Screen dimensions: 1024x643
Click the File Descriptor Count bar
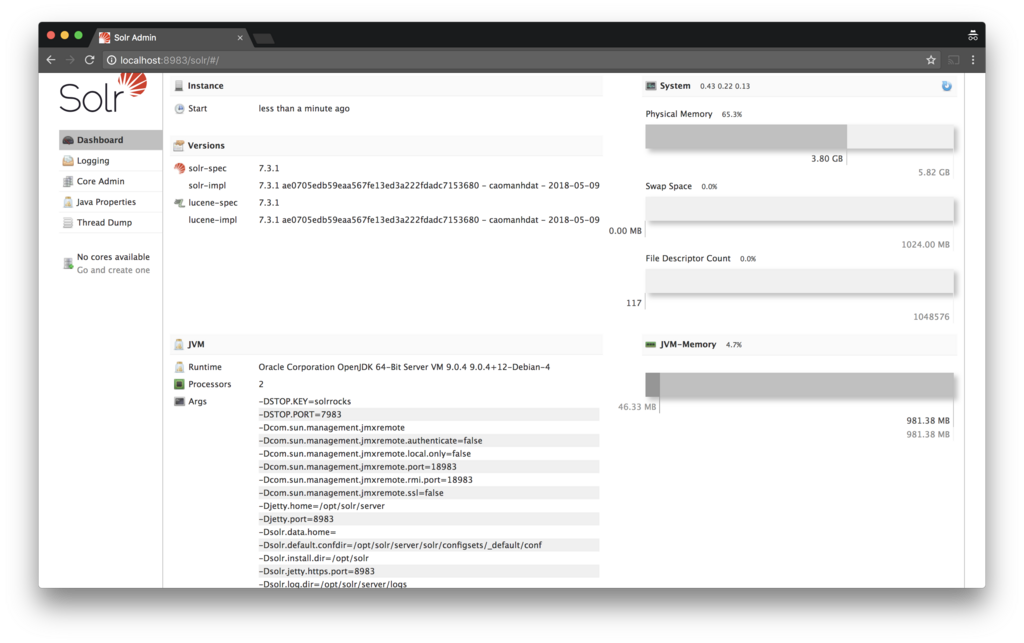tap(799, 282)
